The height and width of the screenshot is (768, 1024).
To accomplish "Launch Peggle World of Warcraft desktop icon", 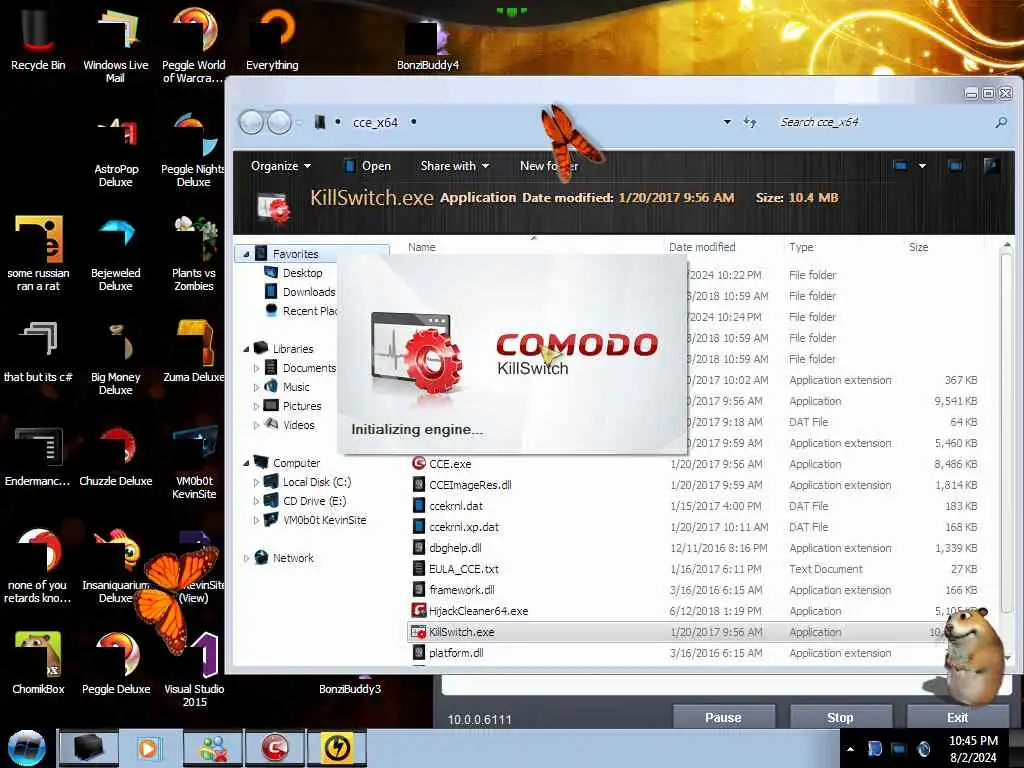I will coord(193,46).
